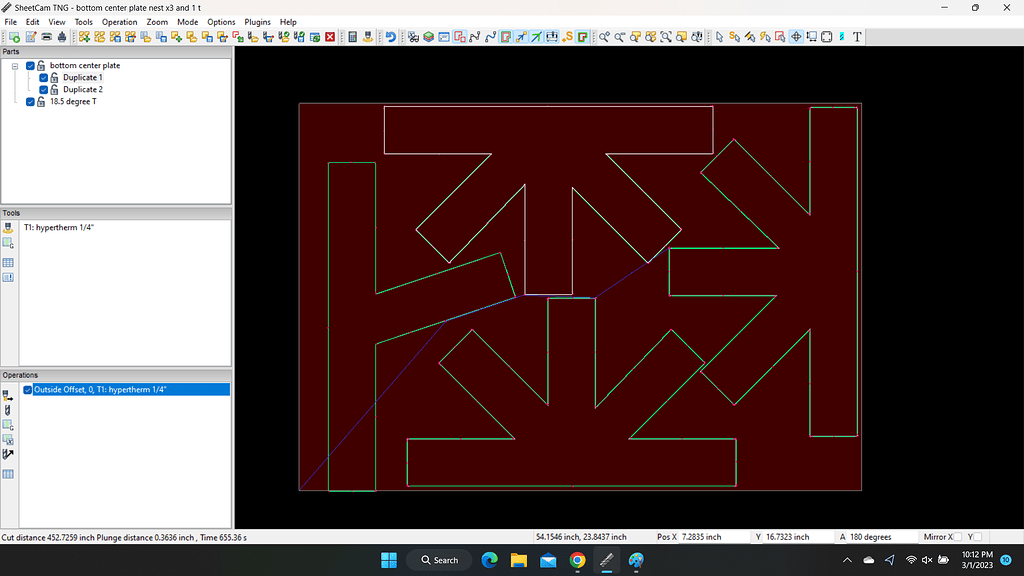This screenshot has width=1024, height=576.
Task: Click the printer icon in the toolbar
Action: 45,36
